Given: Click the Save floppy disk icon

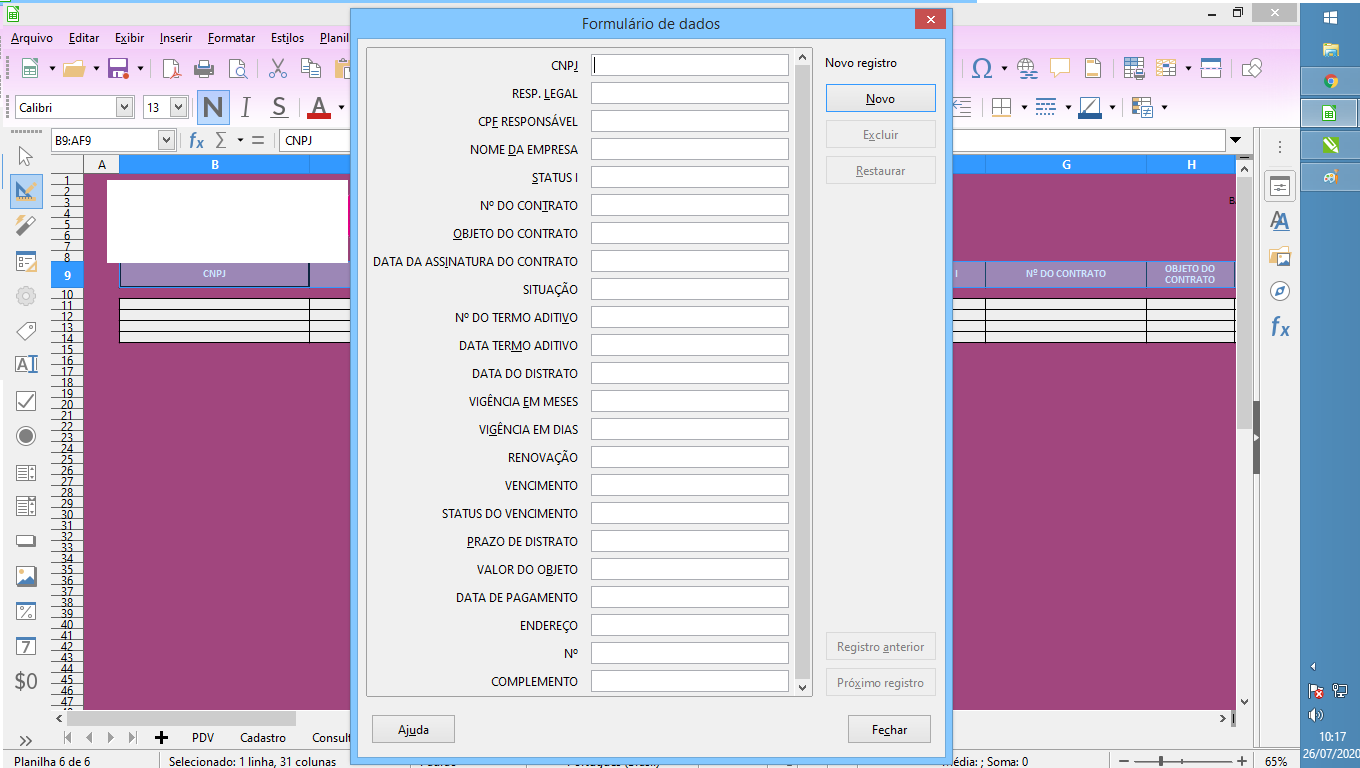Looking at the screenshot, I should click(118, 68).
